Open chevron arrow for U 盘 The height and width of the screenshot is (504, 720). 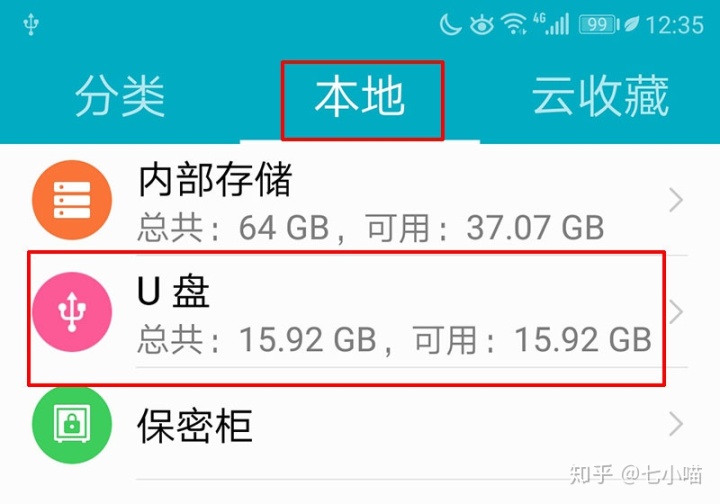(675, 312)
